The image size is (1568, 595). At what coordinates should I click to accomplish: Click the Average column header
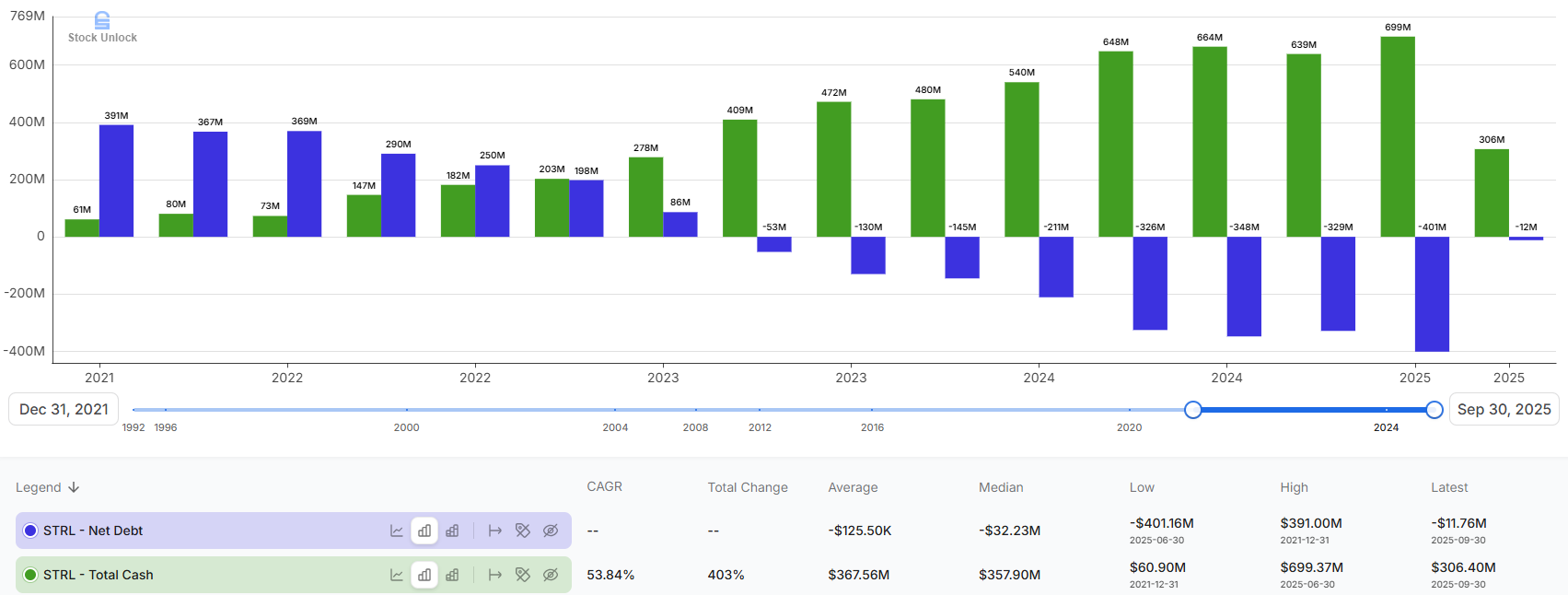click(853, 487)
